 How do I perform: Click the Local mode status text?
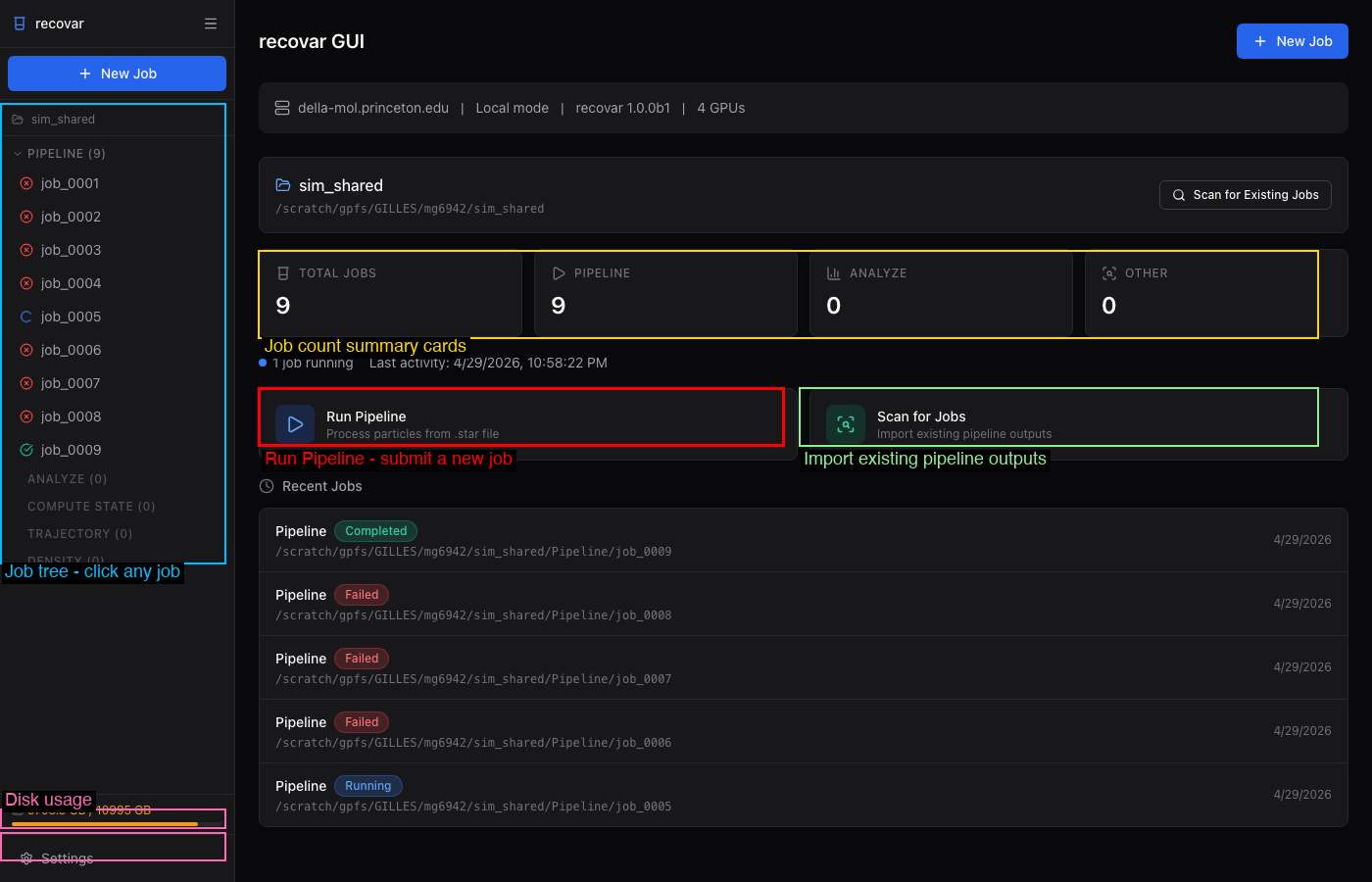tap(512, 108)
